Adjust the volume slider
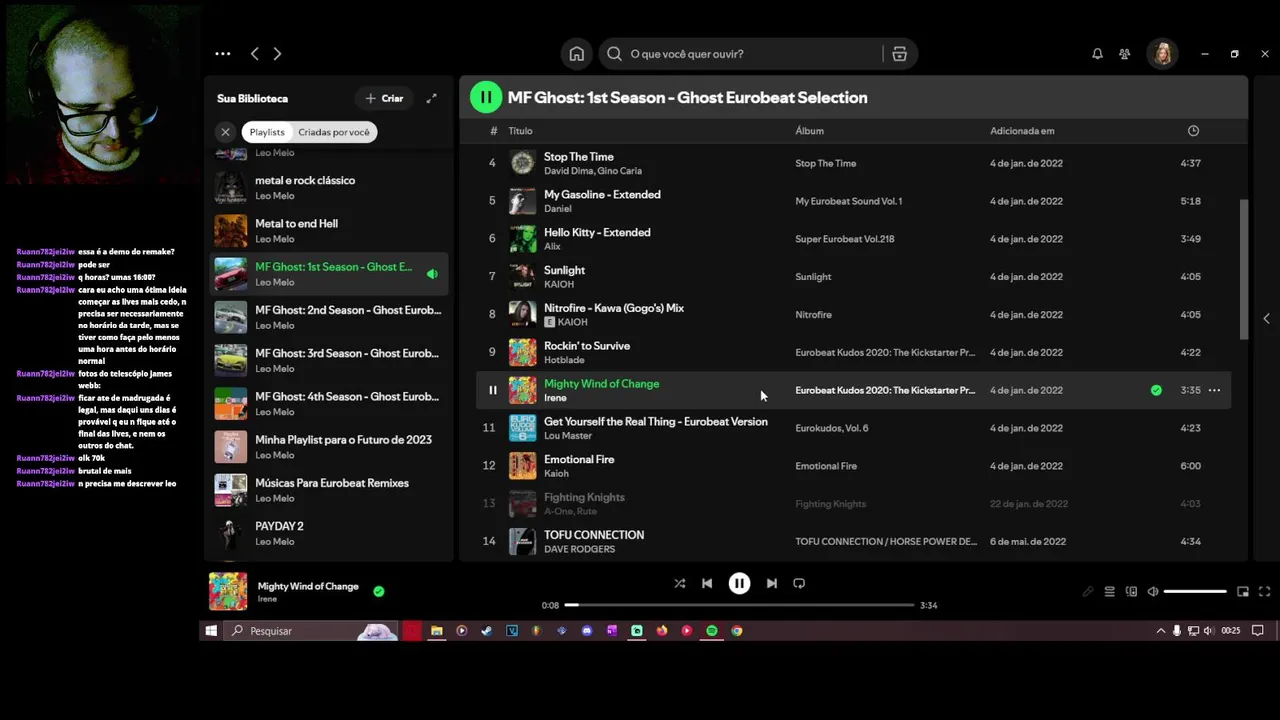This screenshot has height=720, width=1280. tap(1195, 592)
